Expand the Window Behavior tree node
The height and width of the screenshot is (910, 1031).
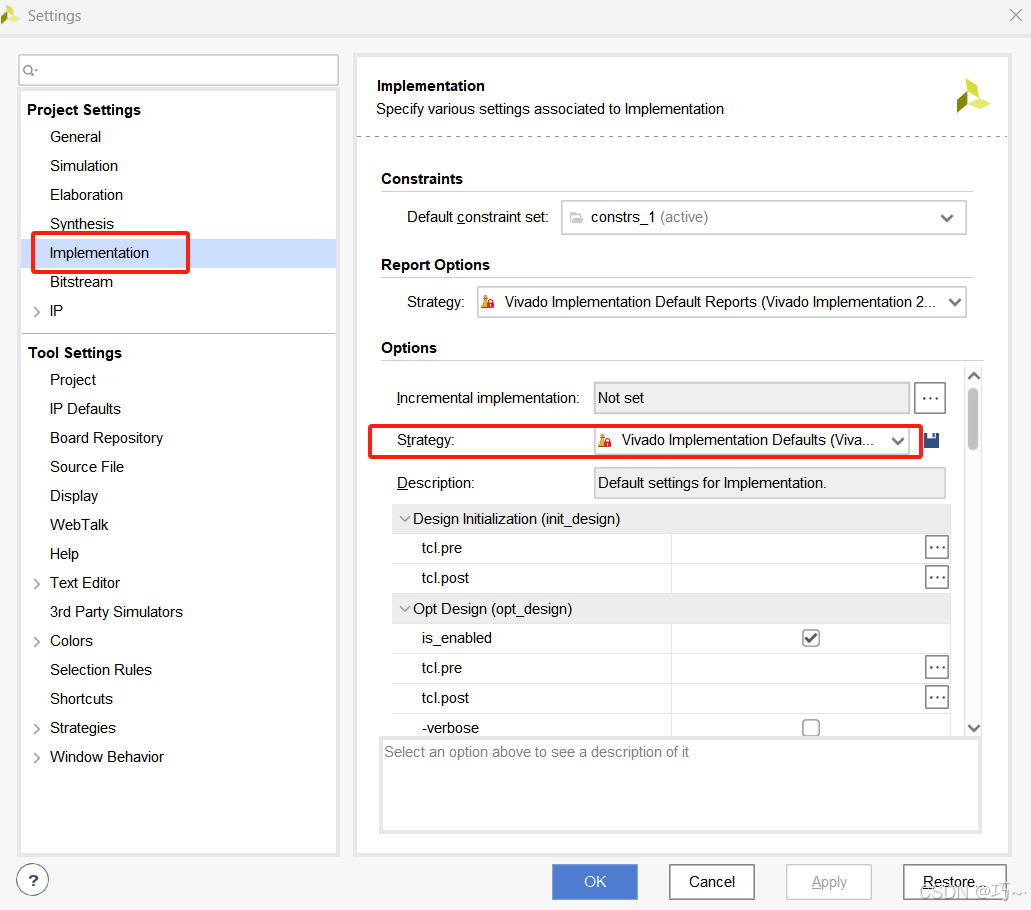pos(37,757)
